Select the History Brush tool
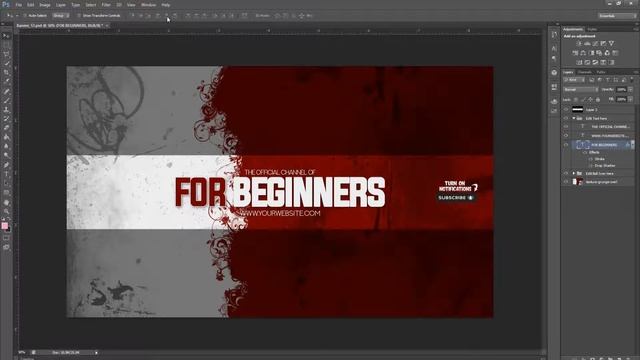 (x=6, y=119)
